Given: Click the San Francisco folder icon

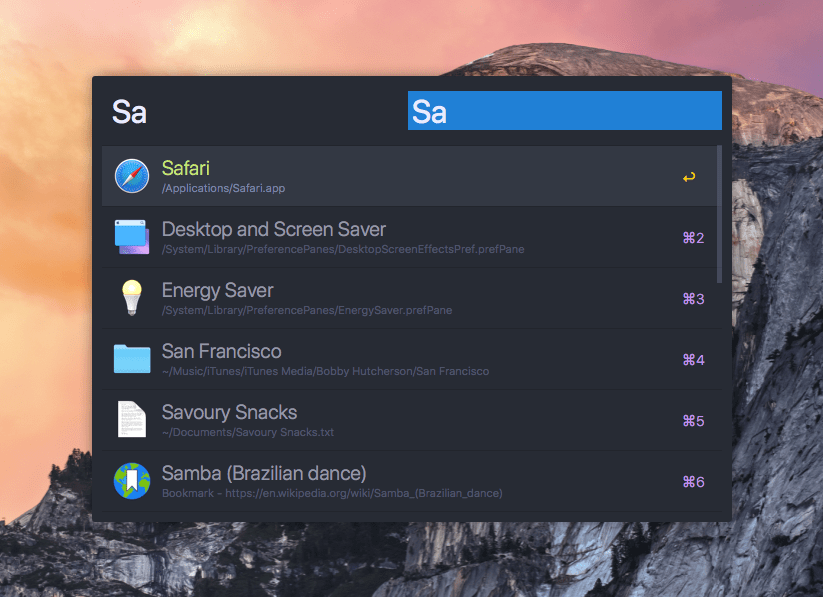Looking at the screenshot, I should [131, 358].
